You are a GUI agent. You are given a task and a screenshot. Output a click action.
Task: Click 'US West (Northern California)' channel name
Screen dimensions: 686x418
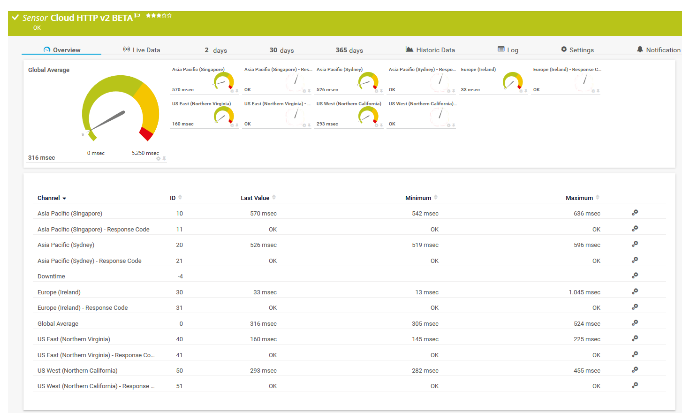(x=77, y=370)
